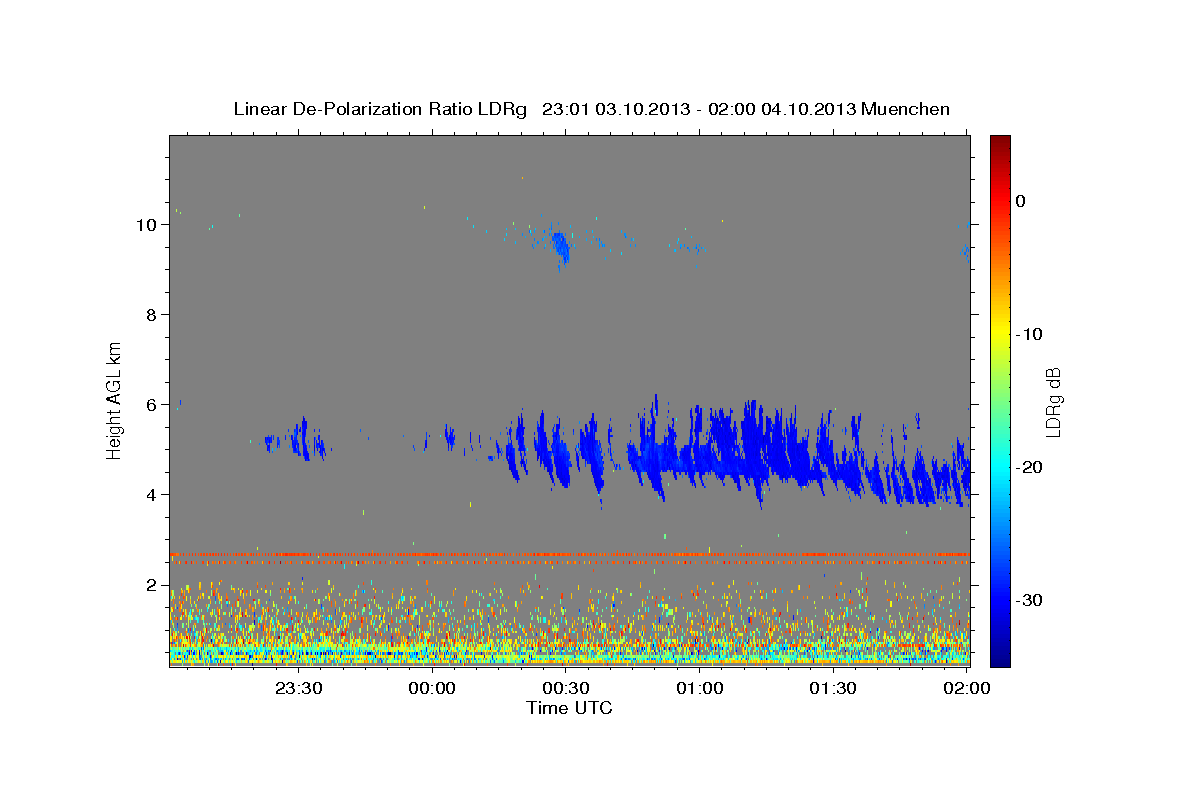Image resolution: width=1200 pixels, height=800 pixels.
Task: Click the 02:00 time tick label
Action: 967,688
